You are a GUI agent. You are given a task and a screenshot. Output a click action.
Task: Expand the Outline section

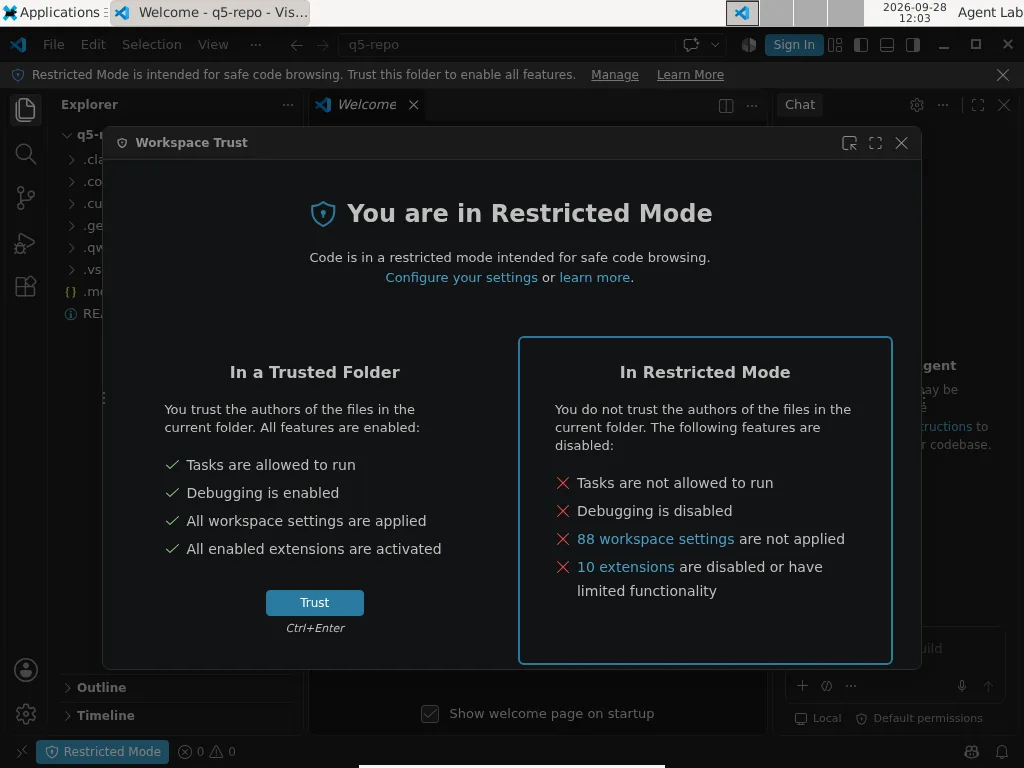tap(176, 688)
